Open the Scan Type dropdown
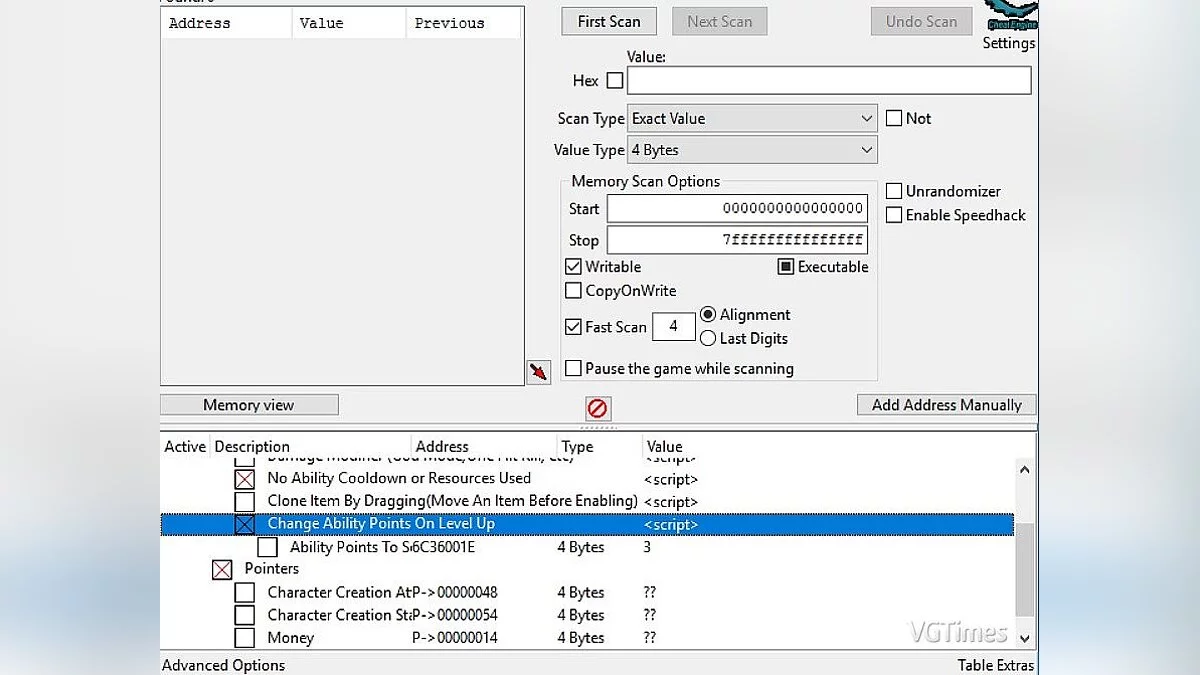 tap(752, 119)
